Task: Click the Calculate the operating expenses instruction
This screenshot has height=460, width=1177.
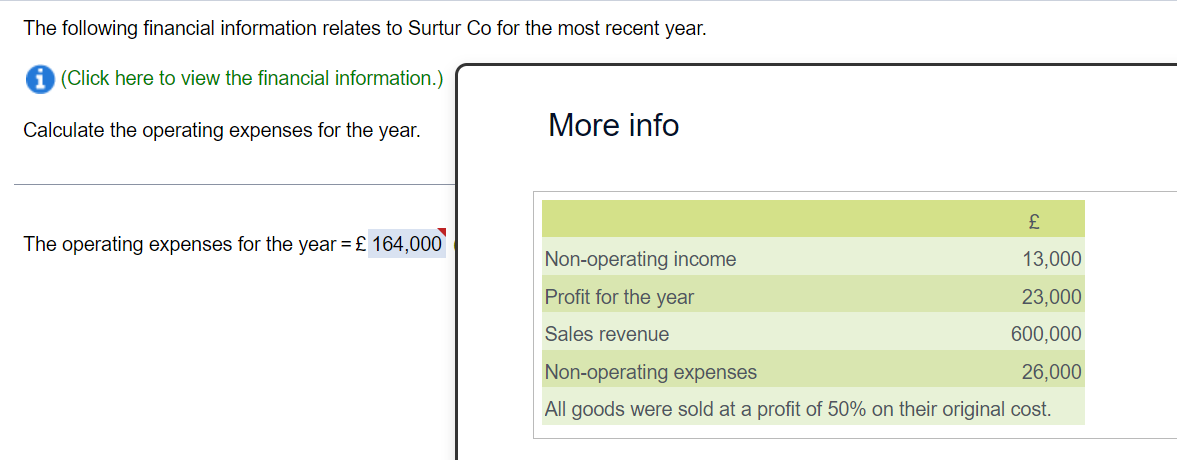Action: click(x=221, y=131)
